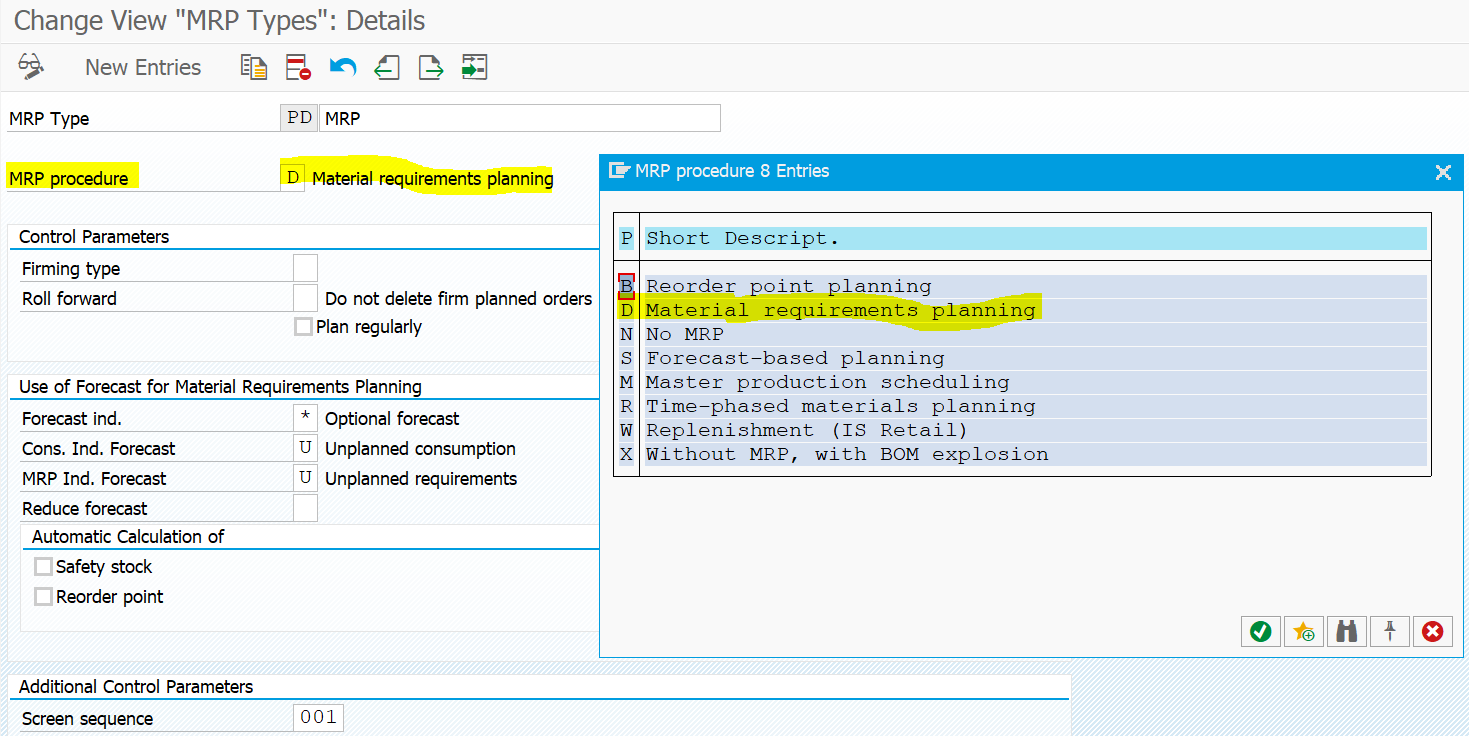Tick the Reorder point checkbox
1469x736 pixels.
[x=43, y=597]
